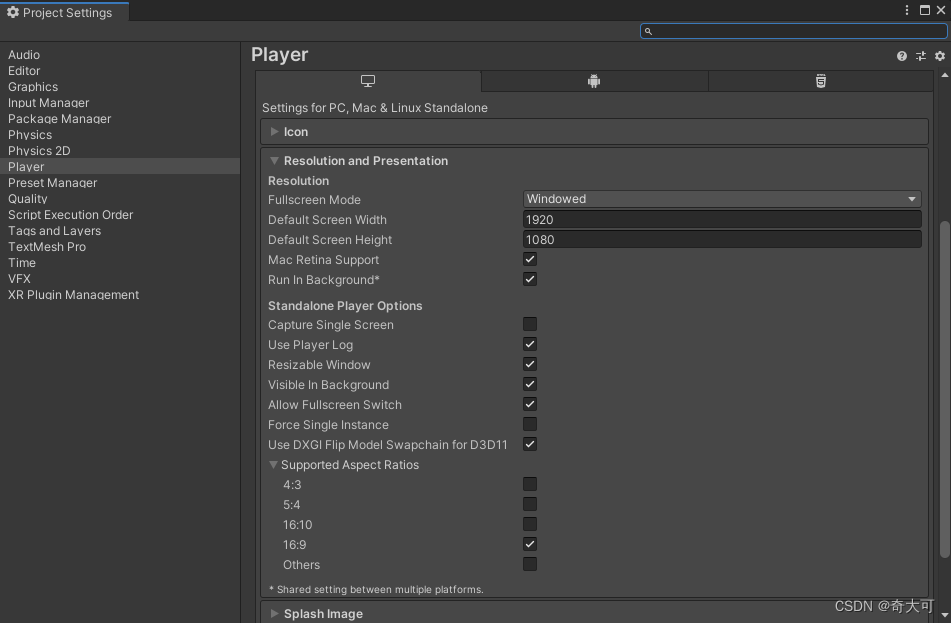The image size is (951, 623).
Task: Collapse the Supported Aspect Ratios section
Action: (273, 464)
